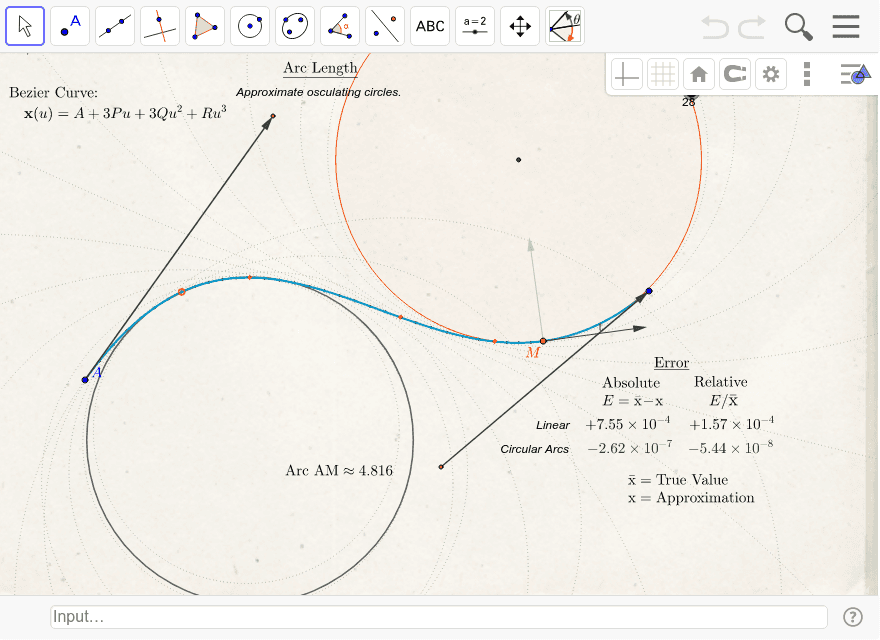Click the 'Arc Length' heading
The width and height of the screenshot is (880, 640).
[x=320, y=68]
